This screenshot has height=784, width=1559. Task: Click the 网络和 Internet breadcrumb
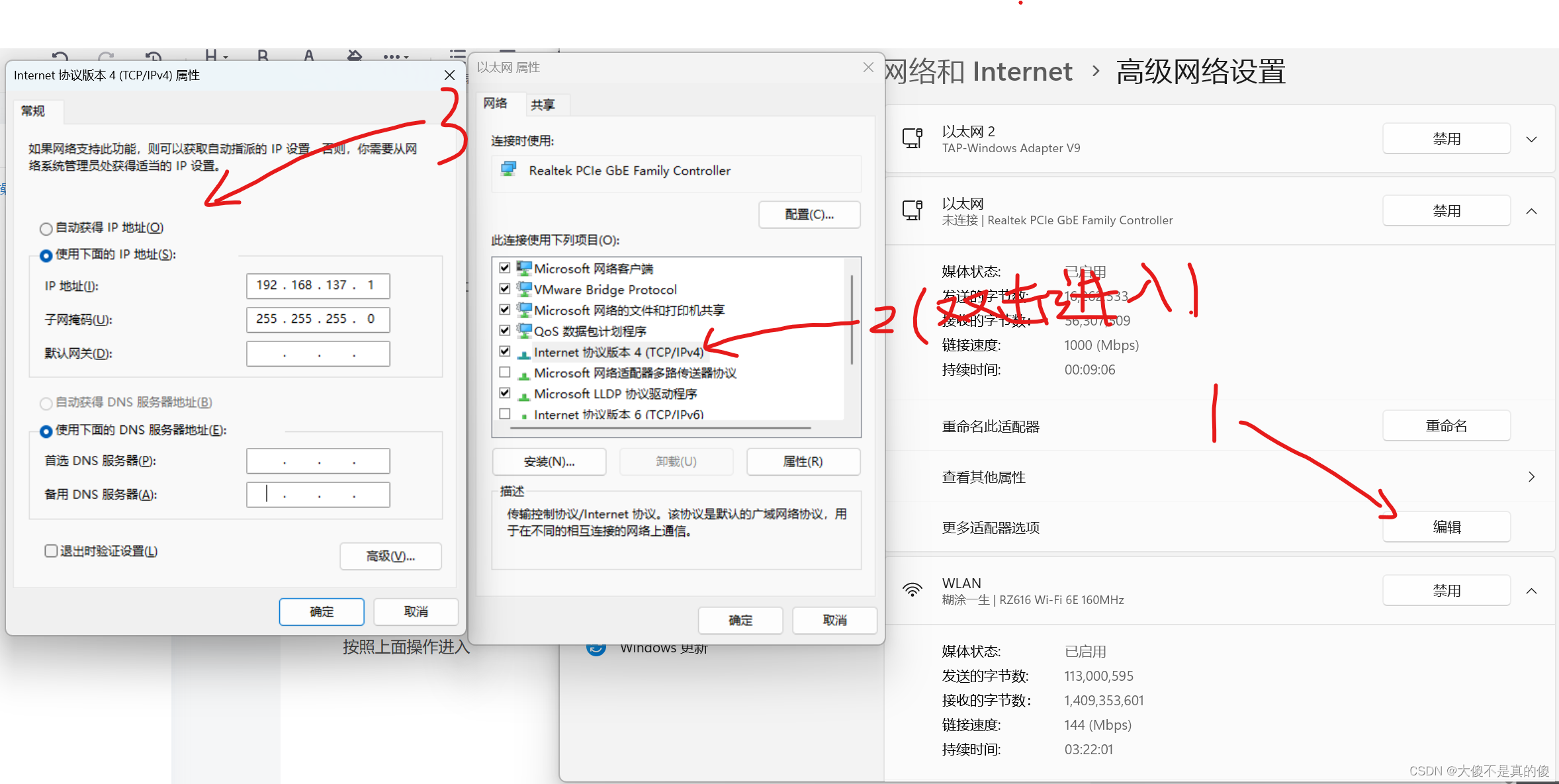[978, 71]
